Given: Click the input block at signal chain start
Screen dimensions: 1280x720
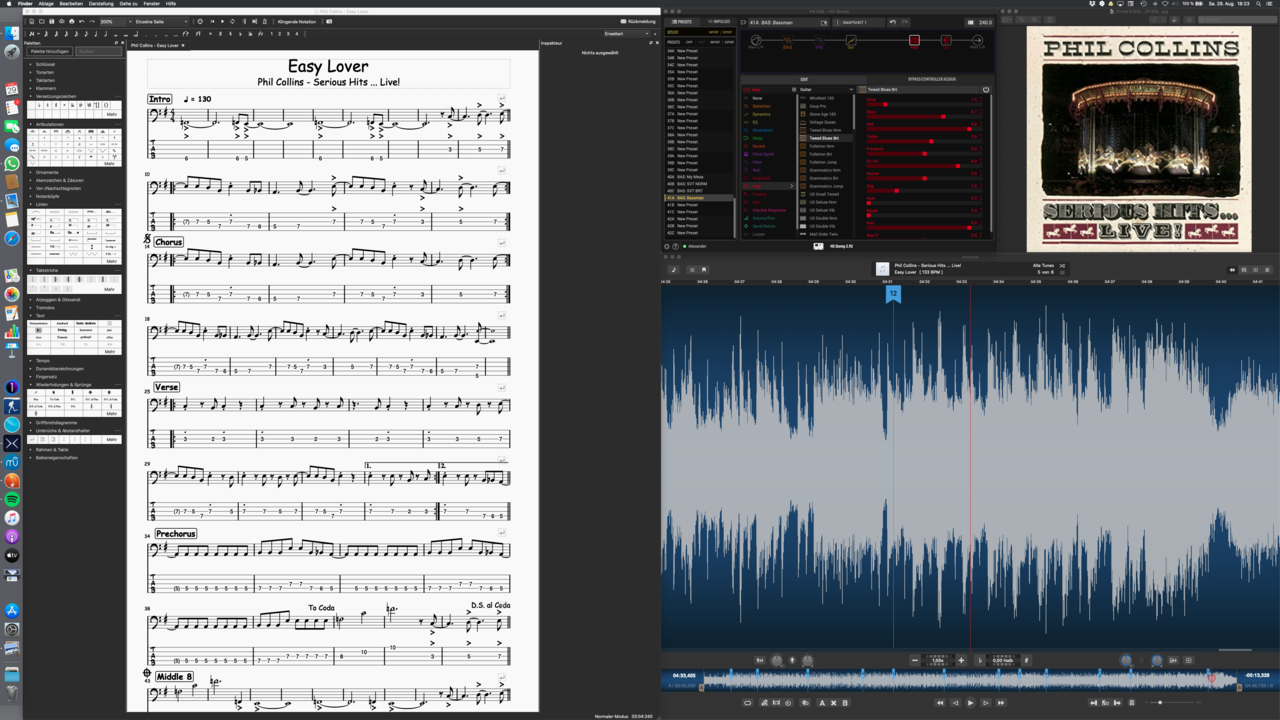Looking at the screenshot, I should tap(756, 41).
